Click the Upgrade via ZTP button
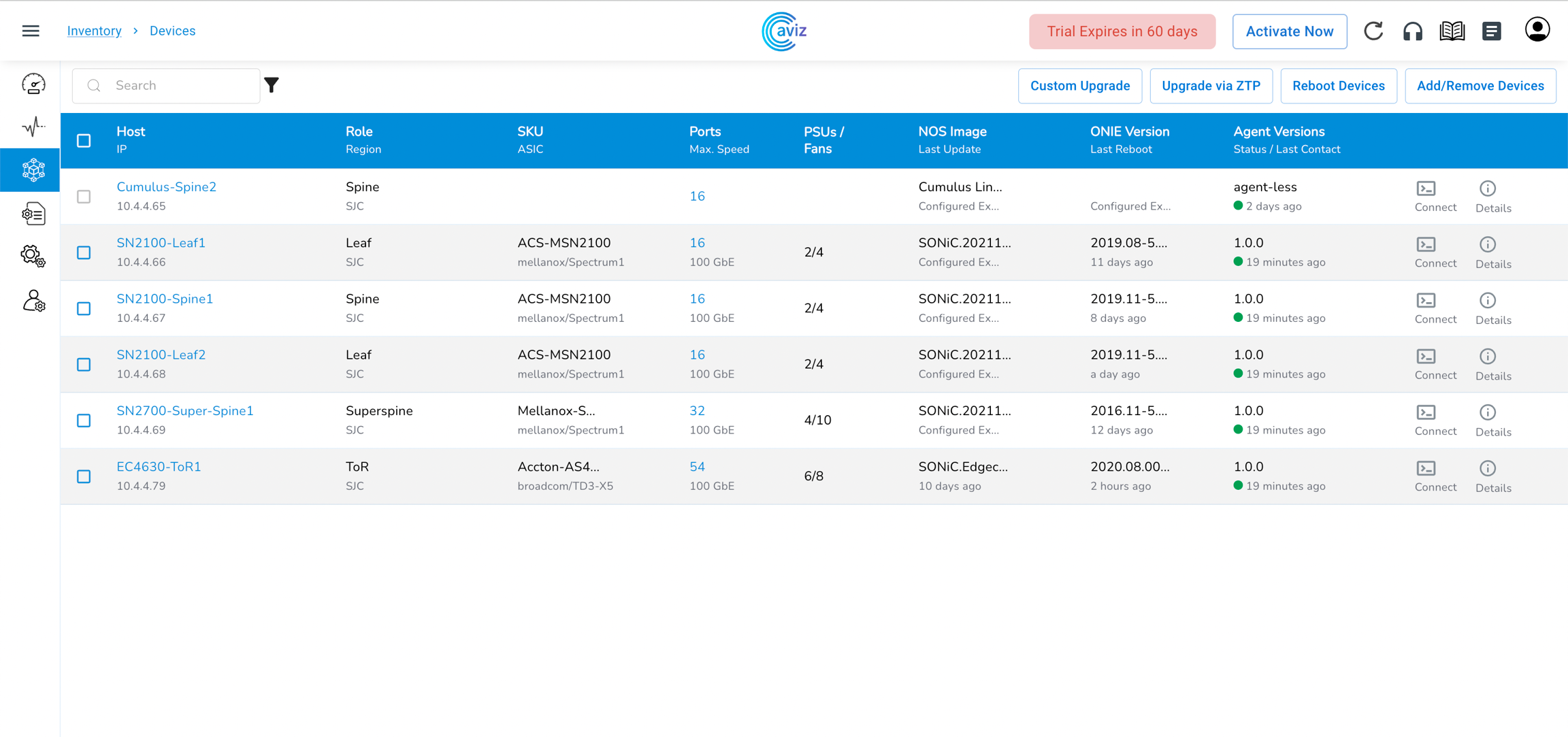Viewport: 1568px width, 737px height. (x=1211, y=86)
